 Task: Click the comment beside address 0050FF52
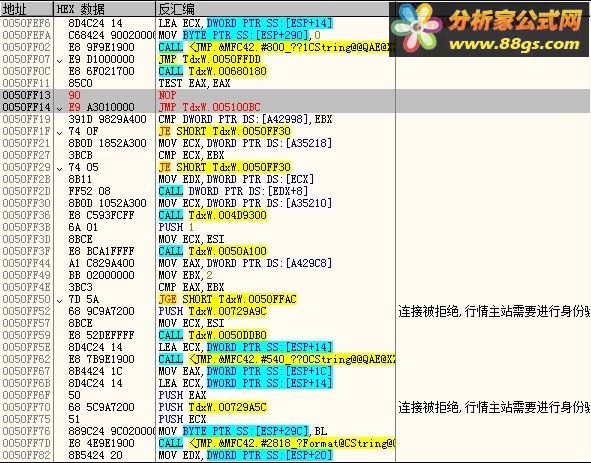click(494, 311)
